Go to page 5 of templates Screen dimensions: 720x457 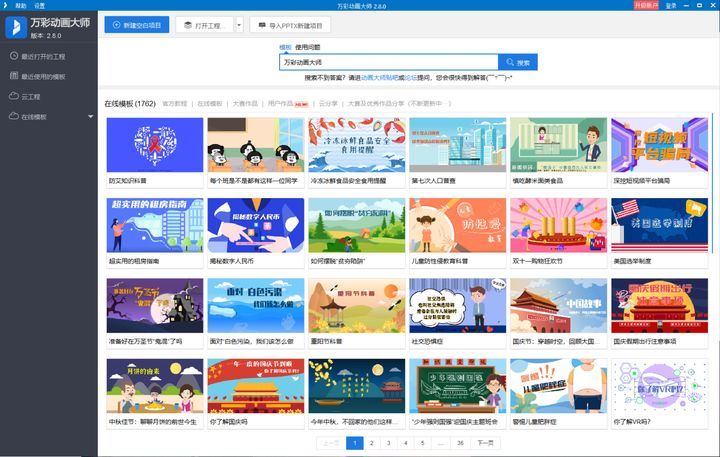422,443
